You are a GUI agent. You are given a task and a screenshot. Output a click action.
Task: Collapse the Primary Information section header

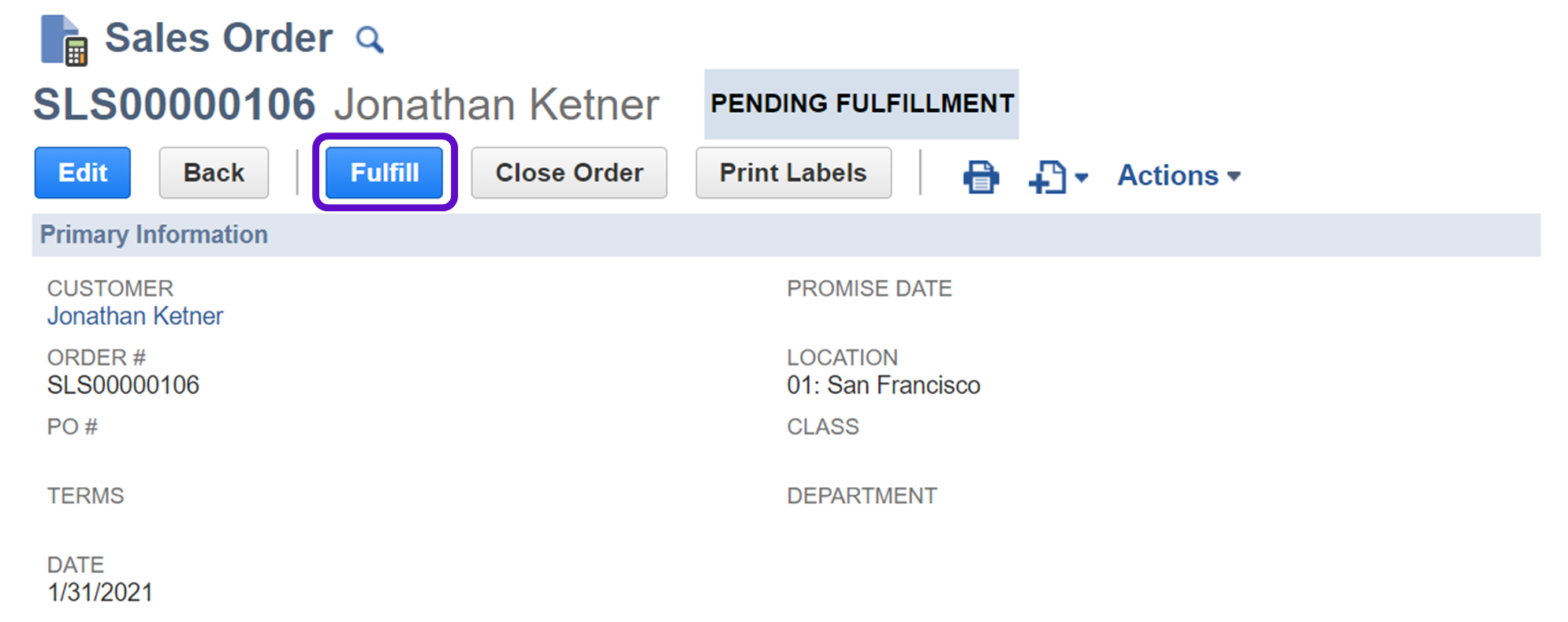[x=154, y=234]
